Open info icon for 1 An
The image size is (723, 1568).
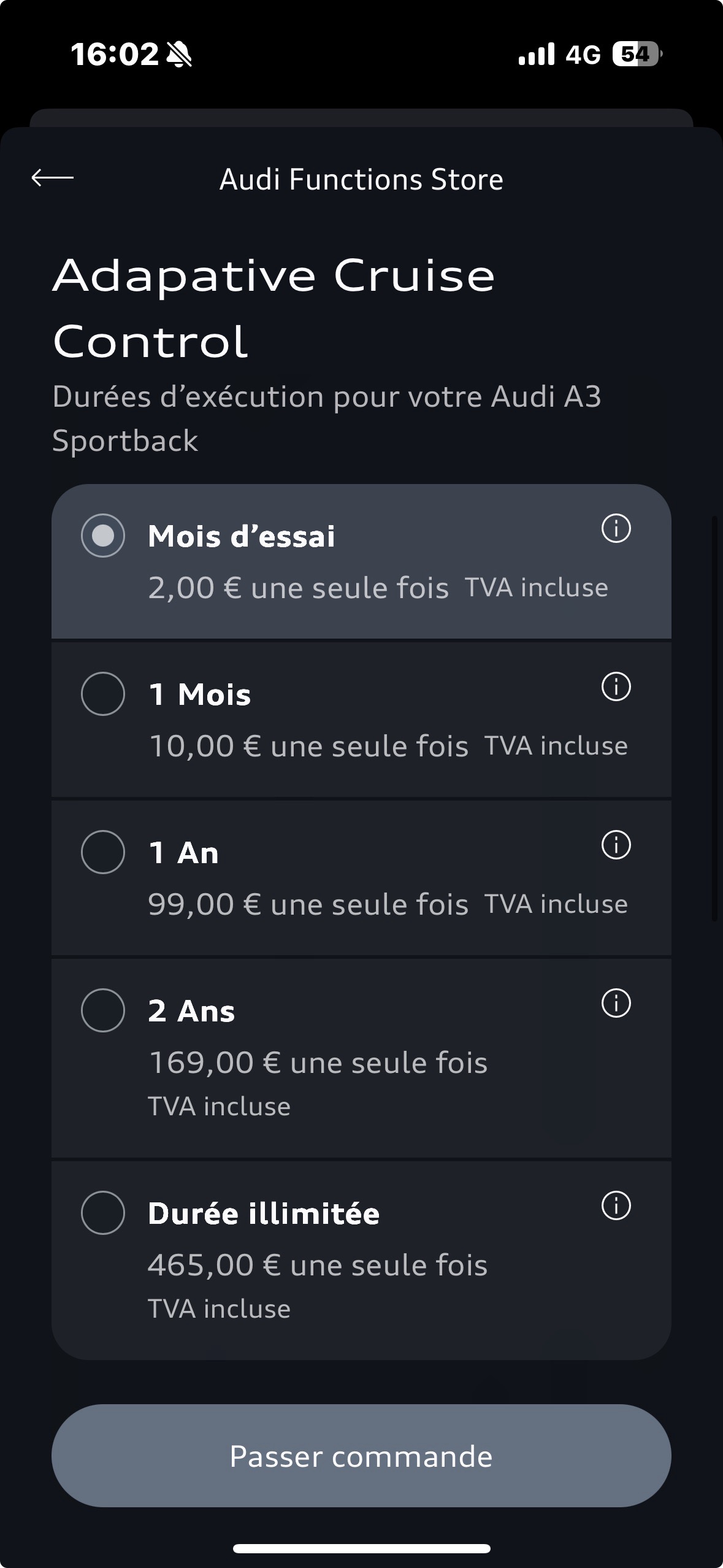pyautogui.click(x=616, y=845)
